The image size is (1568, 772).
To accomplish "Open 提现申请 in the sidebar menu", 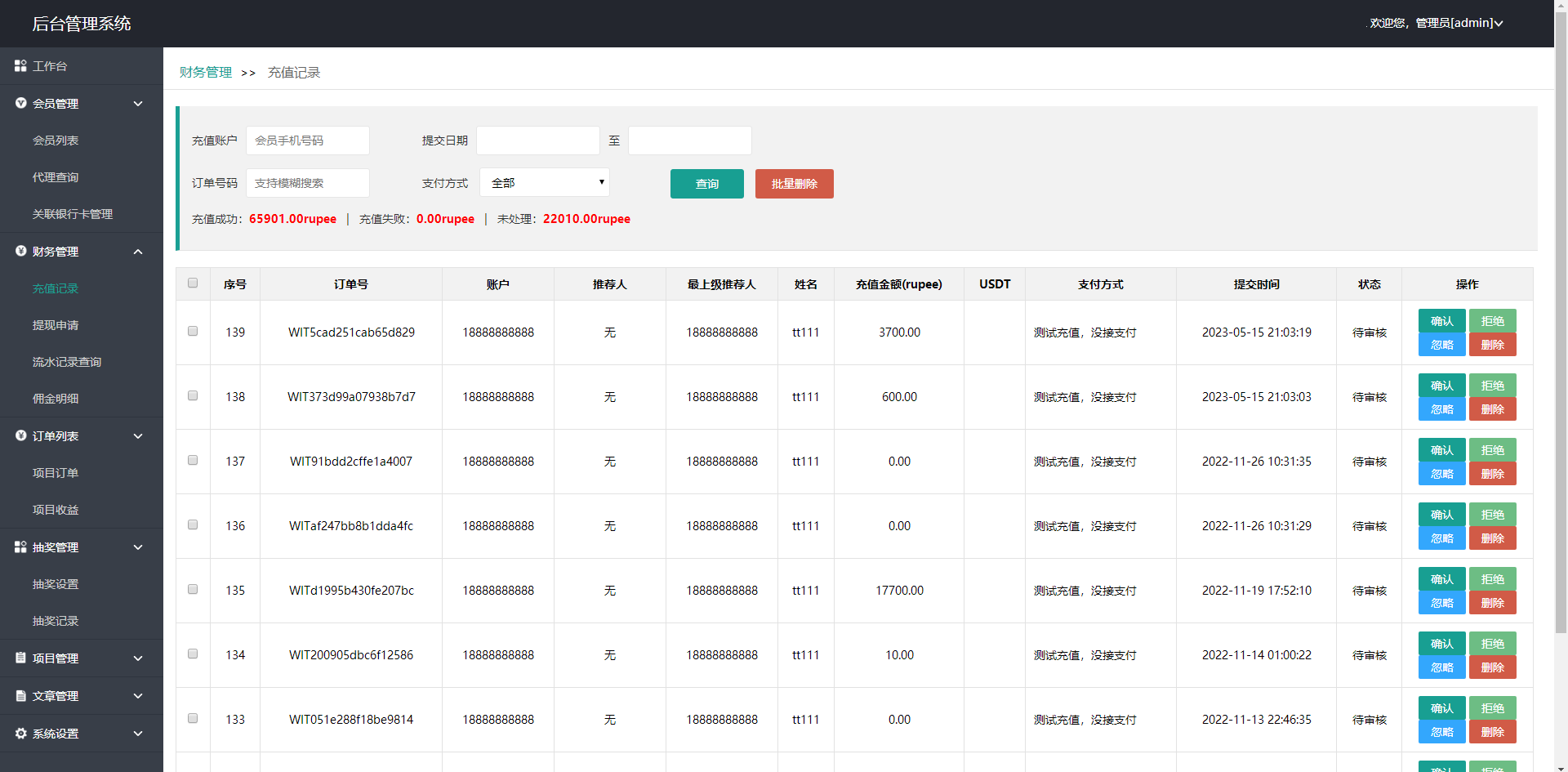I will point(56,325).
